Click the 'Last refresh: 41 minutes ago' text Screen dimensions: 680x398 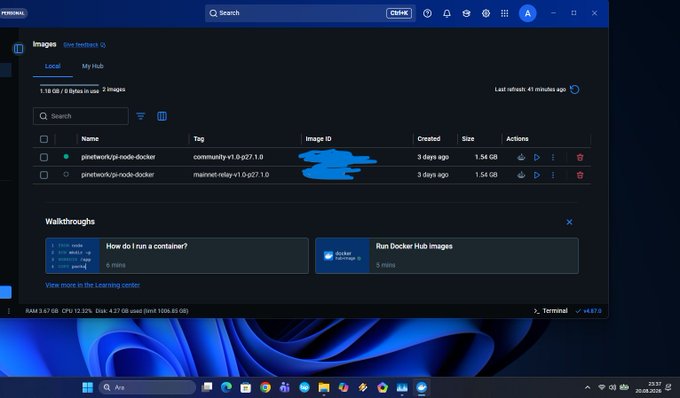pos(530,89)
